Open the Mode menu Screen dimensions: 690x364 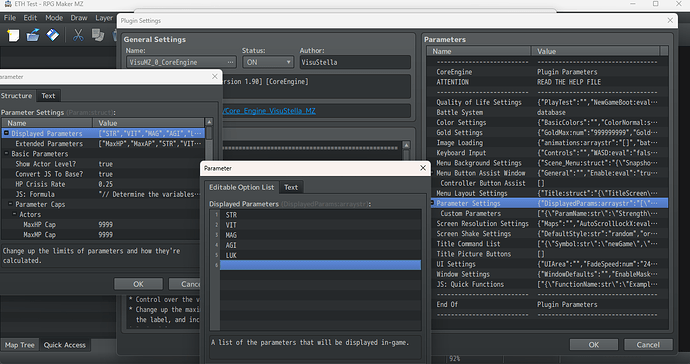(54, 18)
